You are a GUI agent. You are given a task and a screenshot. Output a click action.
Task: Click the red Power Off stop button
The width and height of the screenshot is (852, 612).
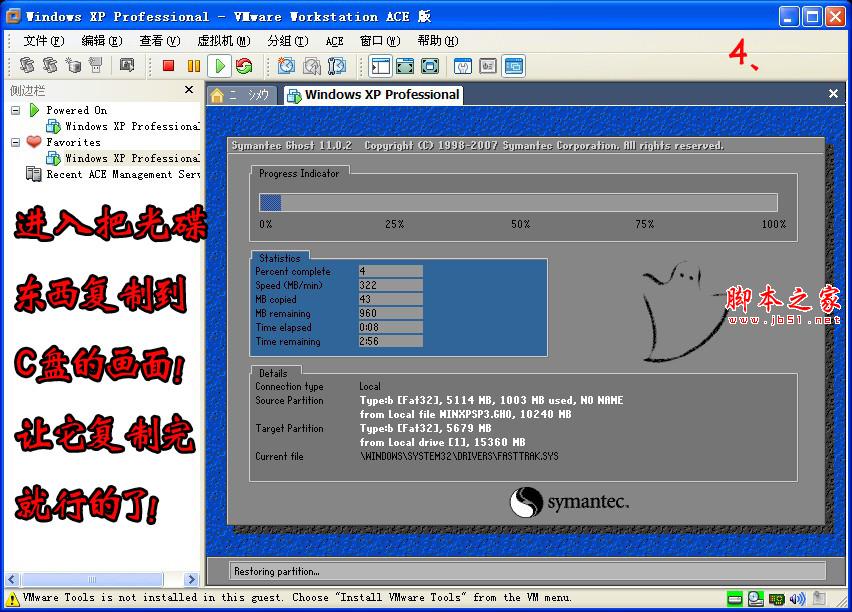[x=168, y=66]
